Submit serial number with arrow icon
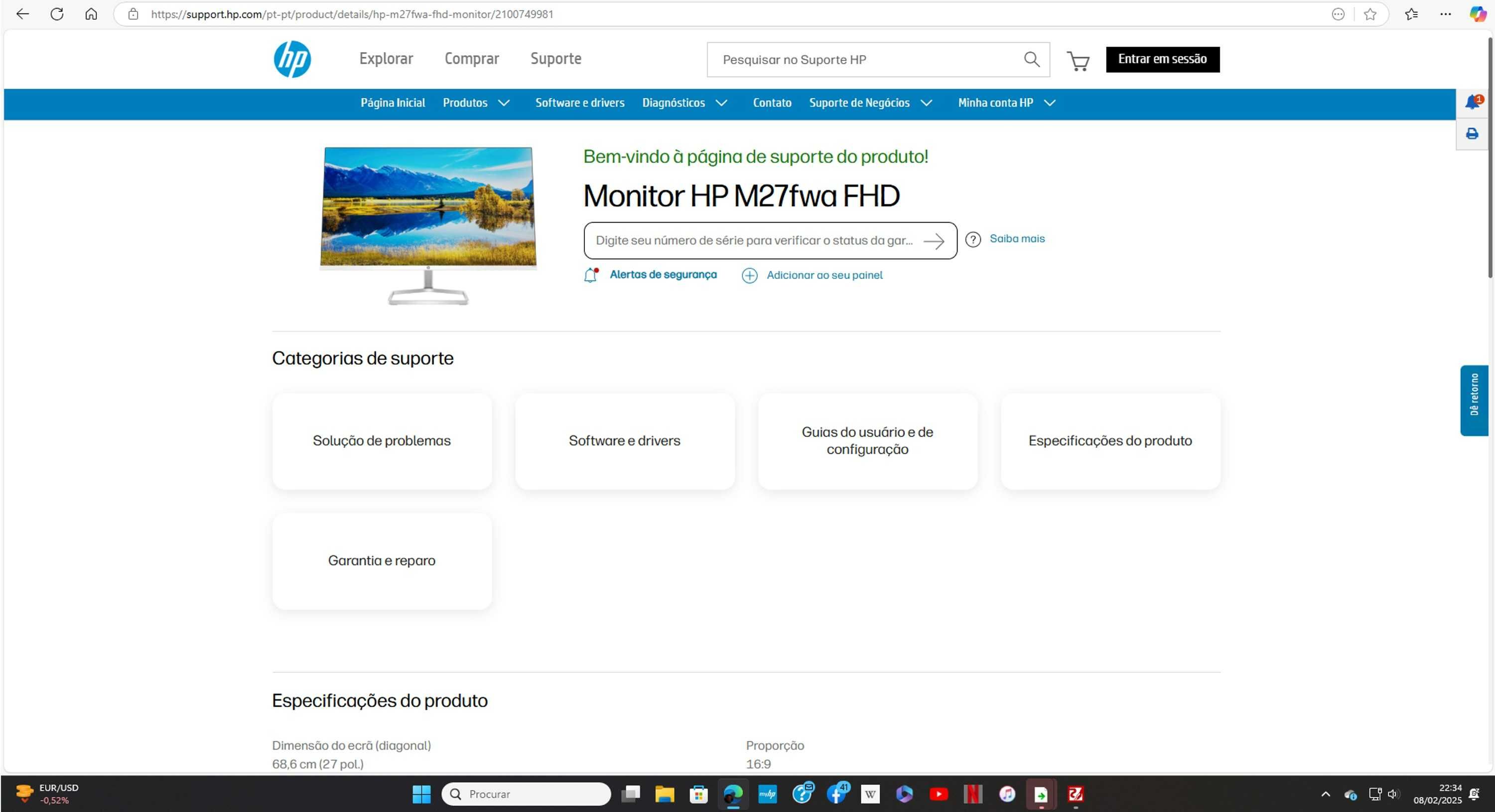1495x812 pixels. 934,241
